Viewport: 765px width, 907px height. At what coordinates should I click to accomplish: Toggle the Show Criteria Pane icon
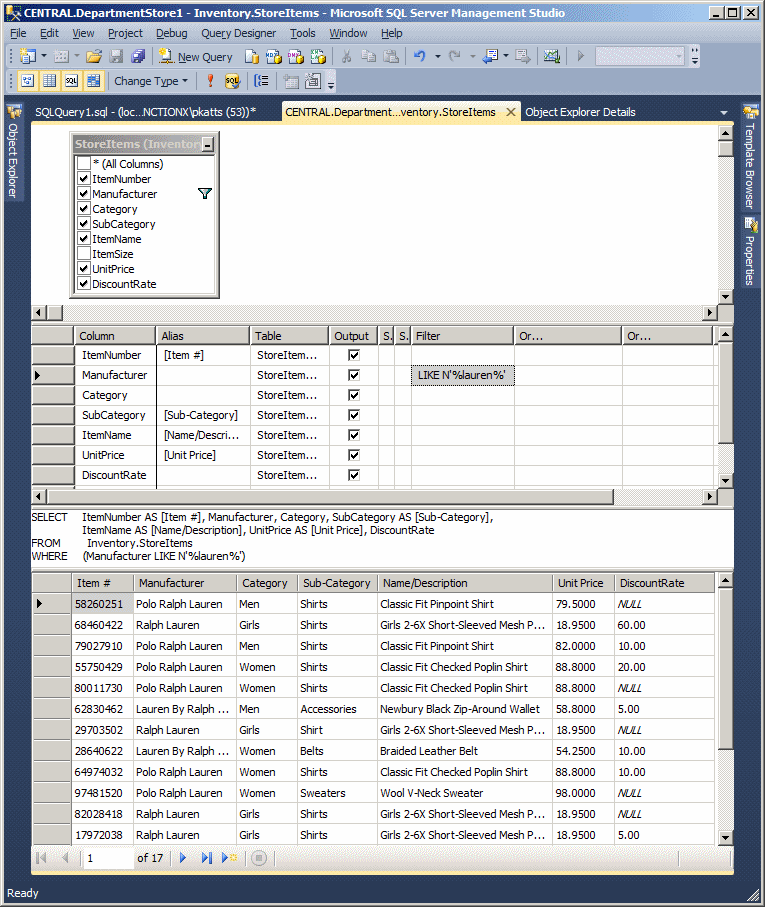click(x=50, y=81)
